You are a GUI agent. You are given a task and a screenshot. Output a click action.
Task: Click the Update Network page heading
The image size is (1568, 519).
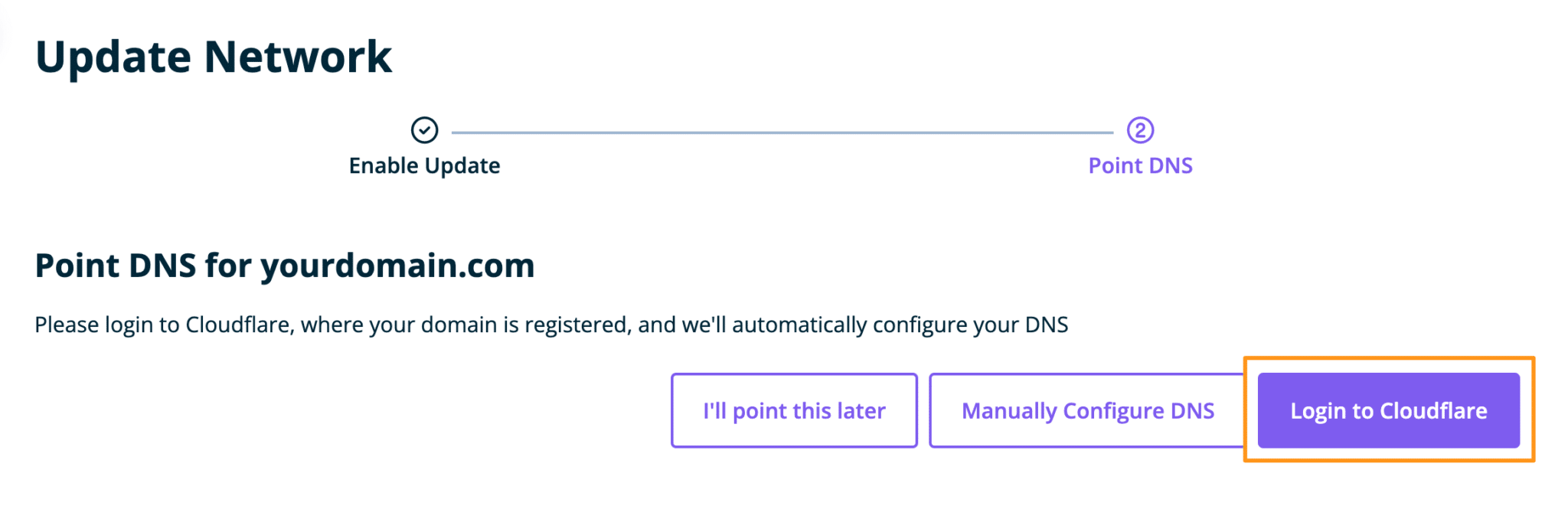(x=215, y=55)
